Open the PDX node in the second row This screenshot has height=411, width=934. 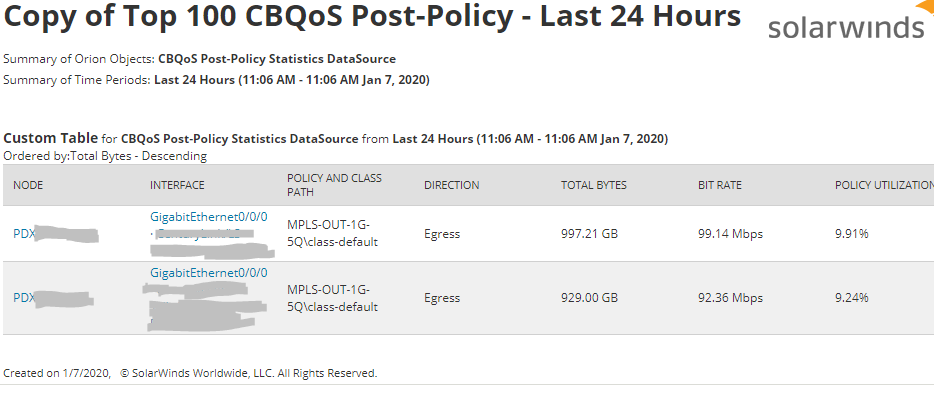tap(24, 298)
